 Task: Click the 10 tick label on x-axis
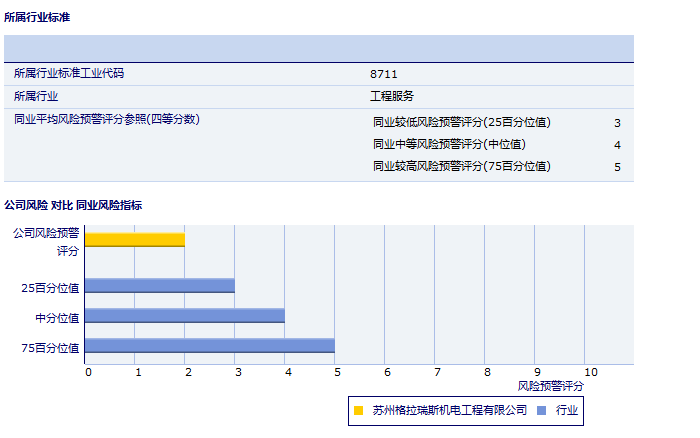pos(591,372)
